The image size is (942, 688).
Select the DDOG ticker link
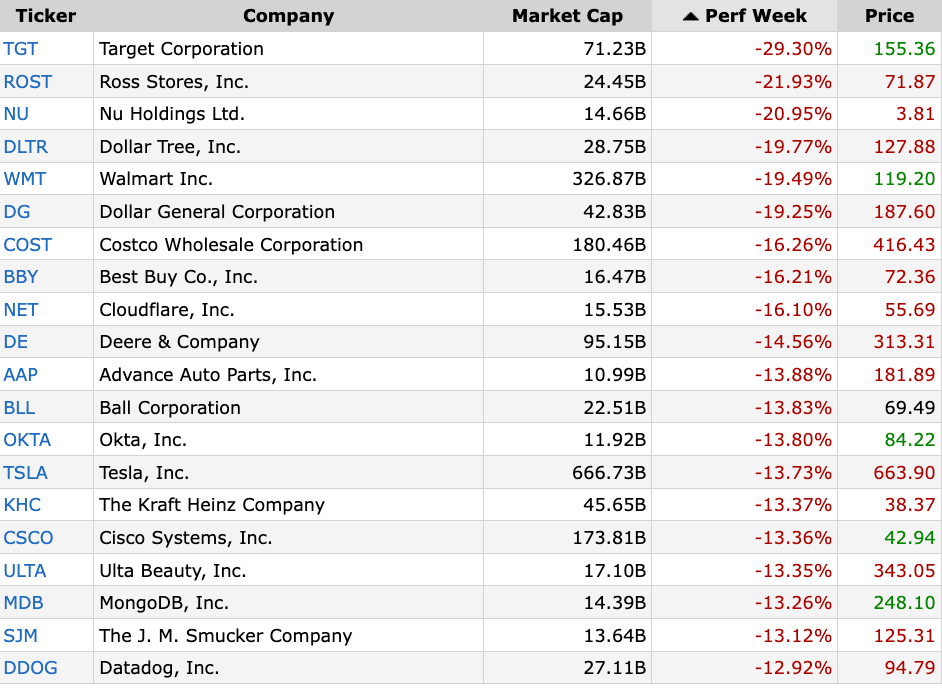[30, 668]
